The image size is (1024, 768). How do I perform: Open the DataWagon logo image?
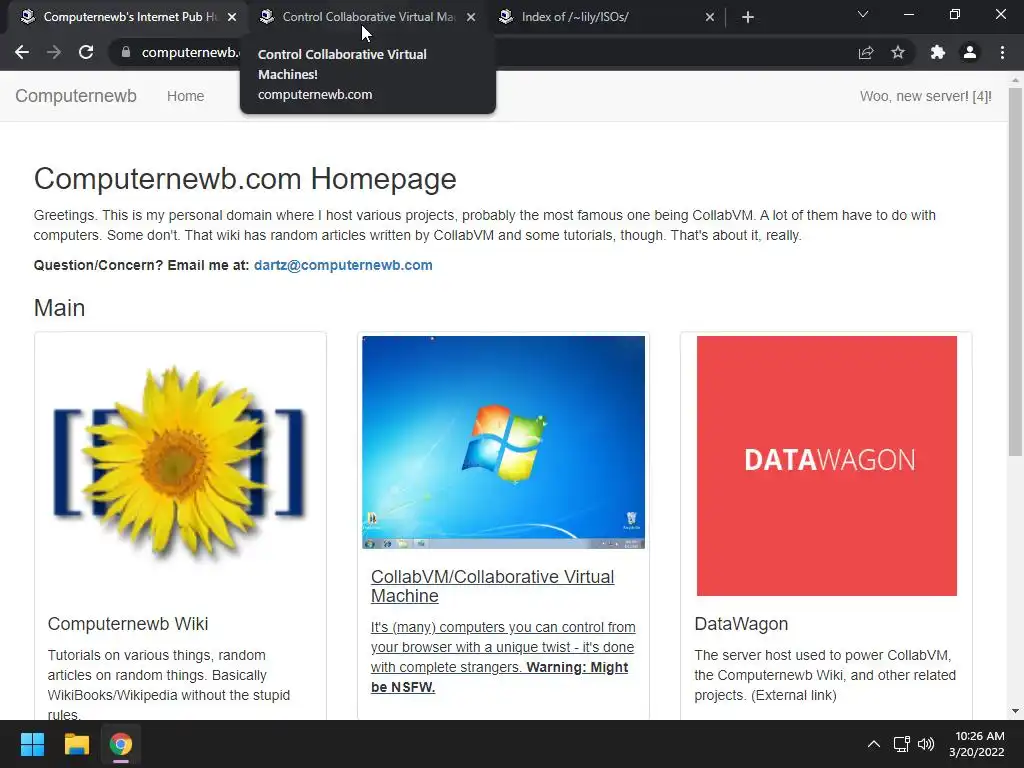point(827,466)
